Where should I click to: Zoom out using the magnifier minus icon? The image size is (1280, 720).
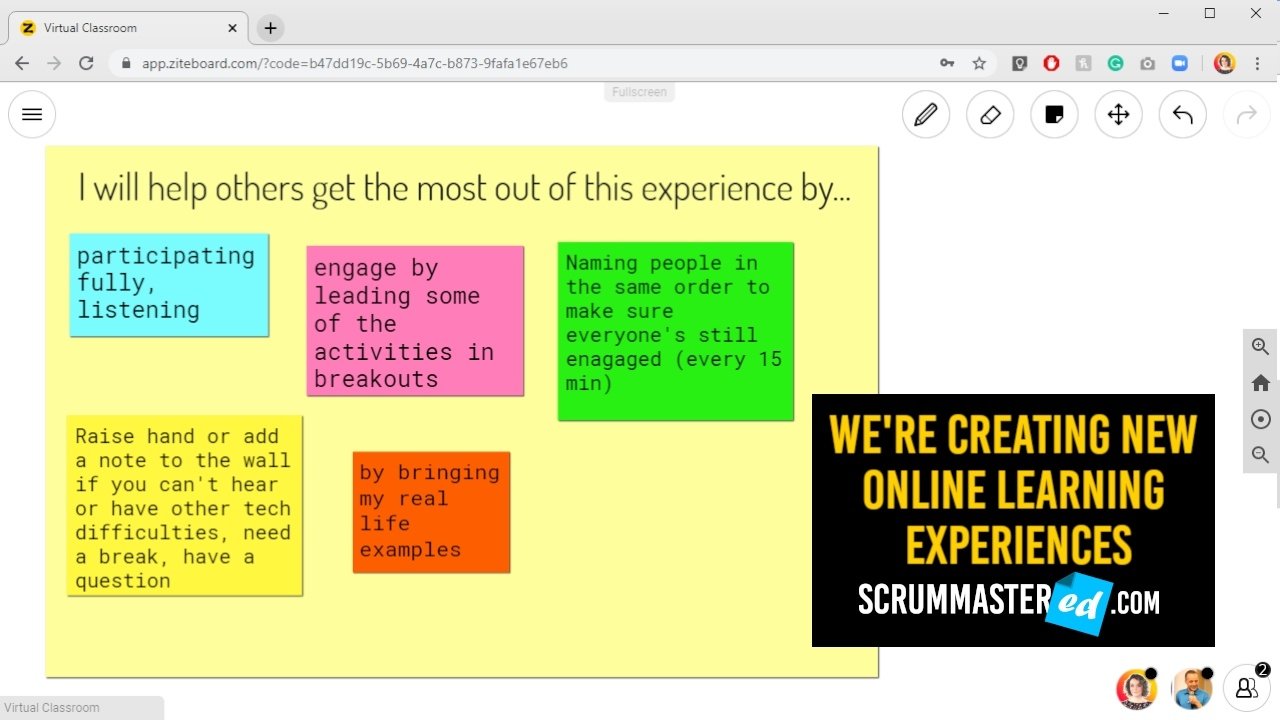1260,455
